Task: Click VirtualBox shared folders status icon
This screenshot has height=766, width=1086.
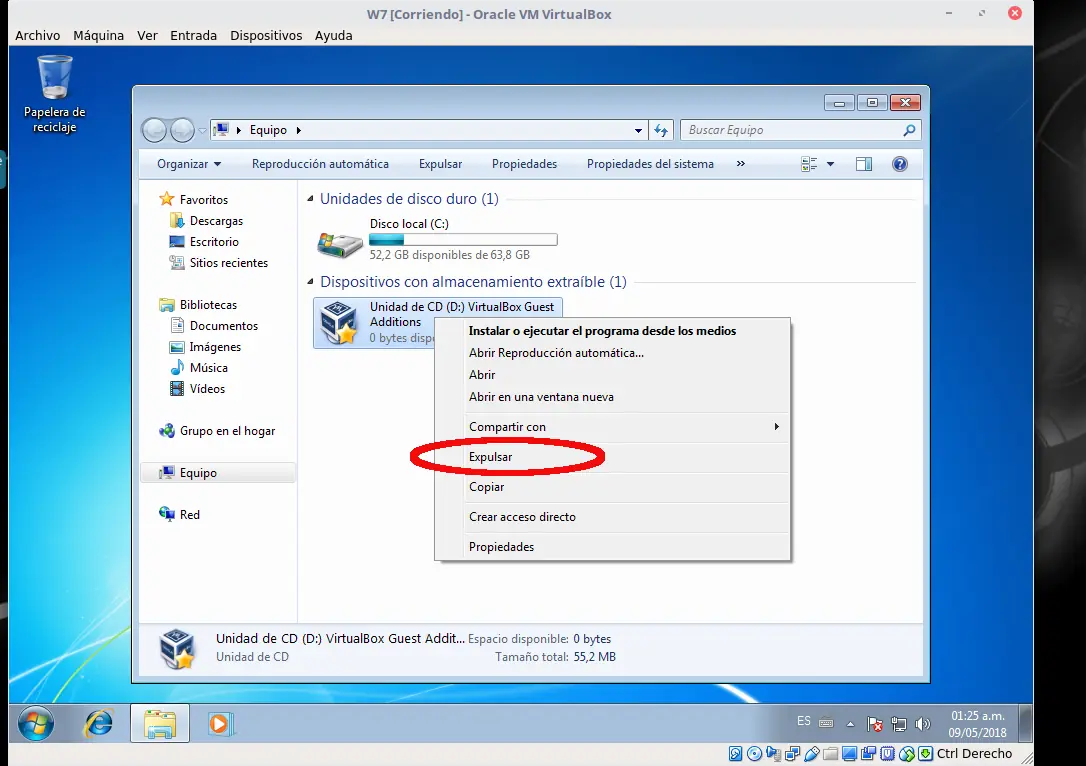Action: [x=830, y=754]
